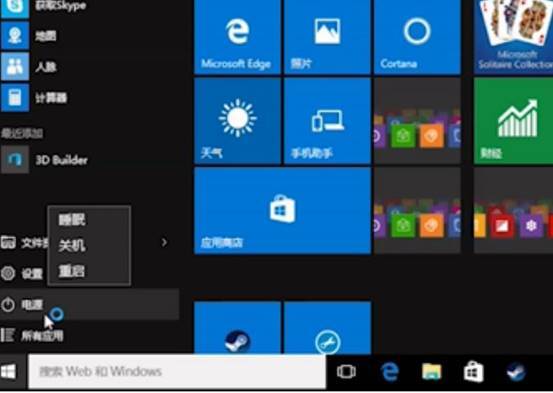Viewport: 553px width, 393px height.
Task: Launch the Cortana tile
Action: (x=417, y=37)
